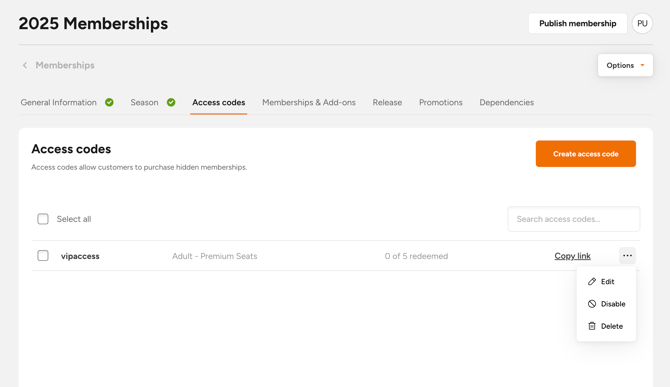Click the Create access code button
Image resolution: width=670 pixels, height=387 pixels.
point(586,154)
